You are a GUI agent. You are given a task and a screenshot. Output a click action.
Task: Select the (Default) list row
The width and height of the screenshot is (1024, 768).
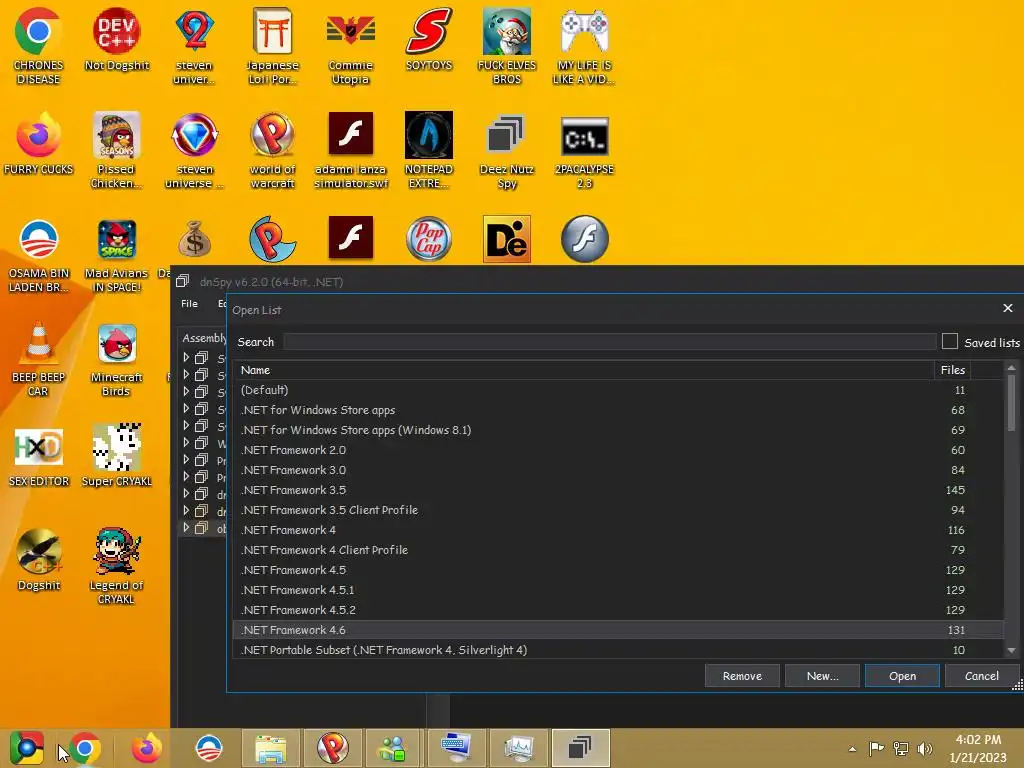[618, 390]
